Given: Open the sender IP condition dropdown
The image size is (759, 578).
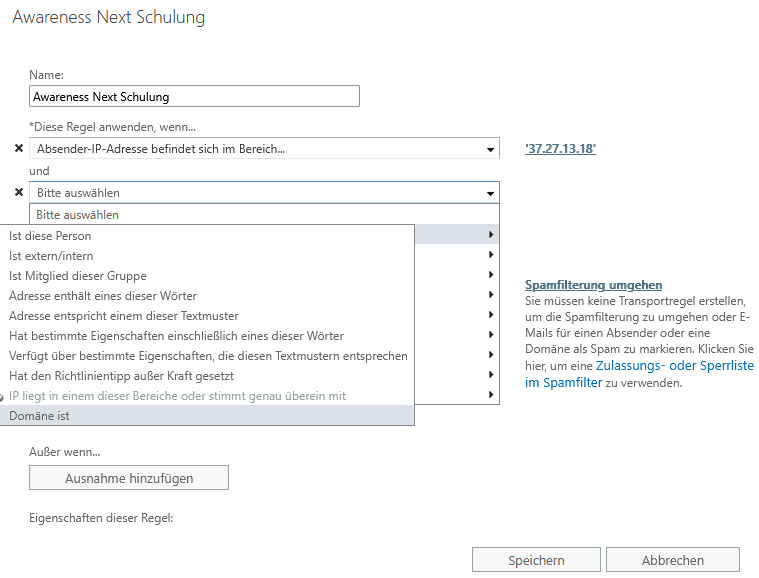Looking at the screenshot, I should (490, 149).
